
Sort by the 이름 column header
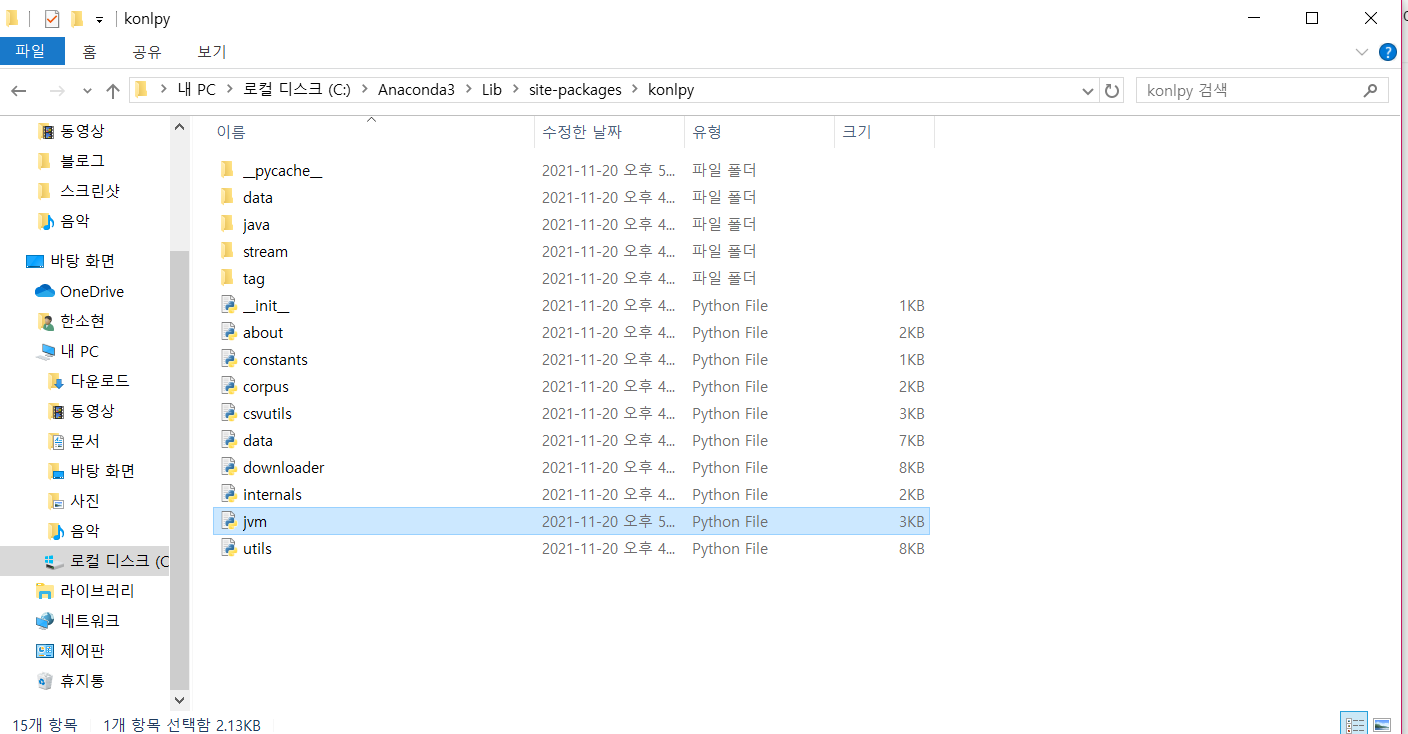pyautogui.click(x=372, y=132)
